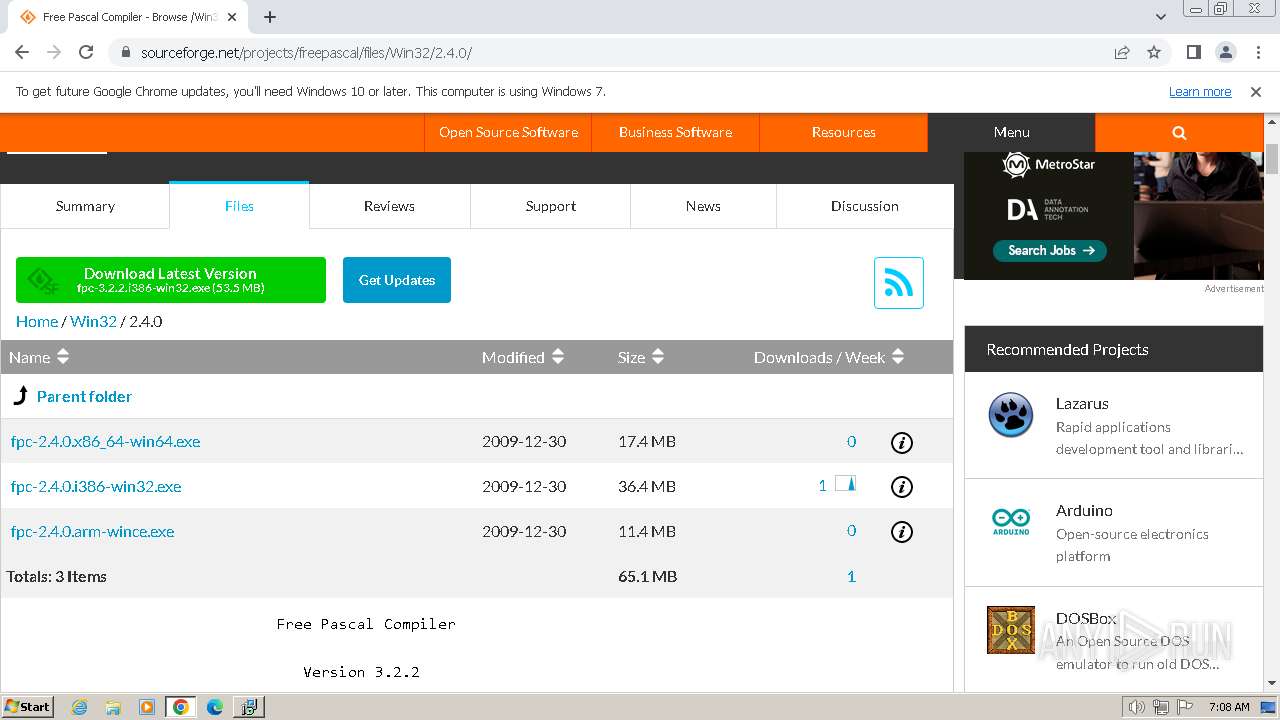The height and width of the screenshot is (720, 1280).
Task: Sort files by the Name column
Action: tap(39, 357)
